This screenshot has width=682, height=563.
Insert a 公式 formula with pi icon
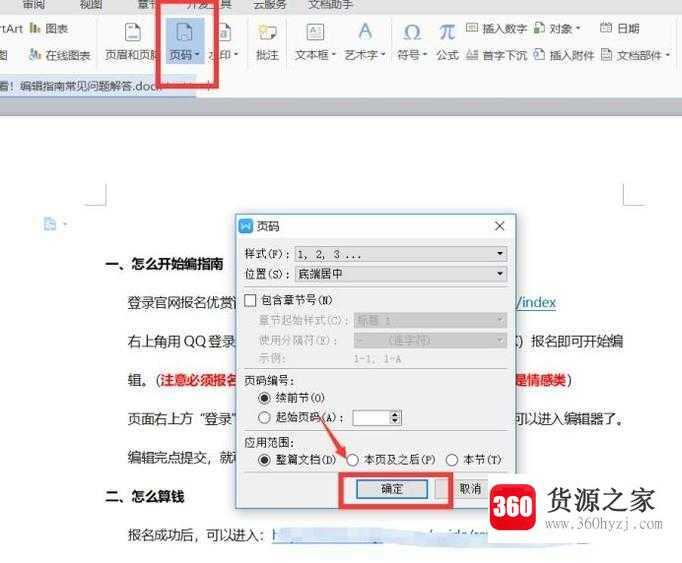pos(448,41)
